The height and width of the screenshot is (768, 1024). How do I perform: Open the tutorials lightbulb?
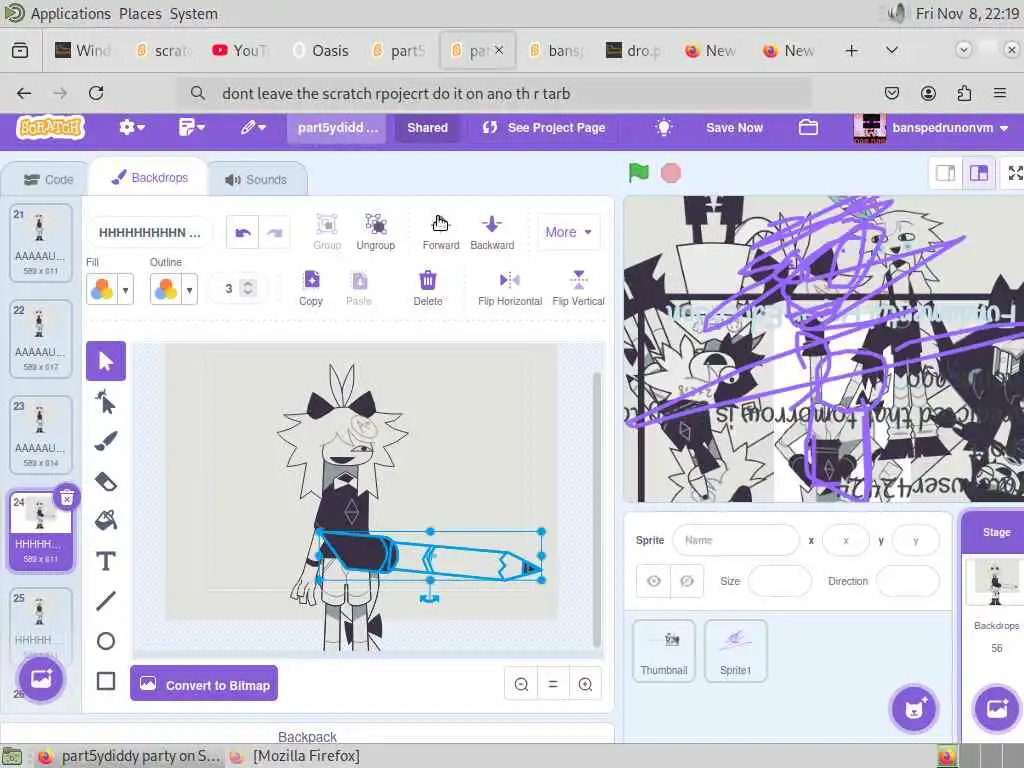pos(664,128)
